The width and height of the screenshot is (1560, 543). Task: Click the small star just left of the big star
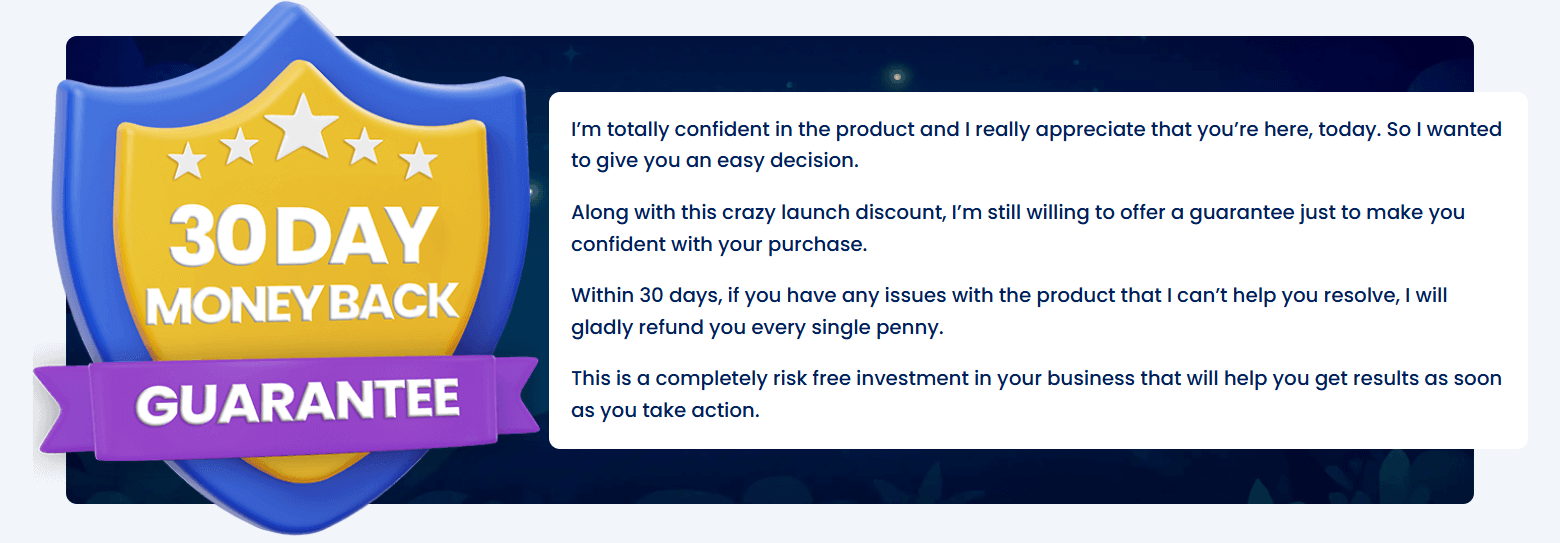coord(239,147)
